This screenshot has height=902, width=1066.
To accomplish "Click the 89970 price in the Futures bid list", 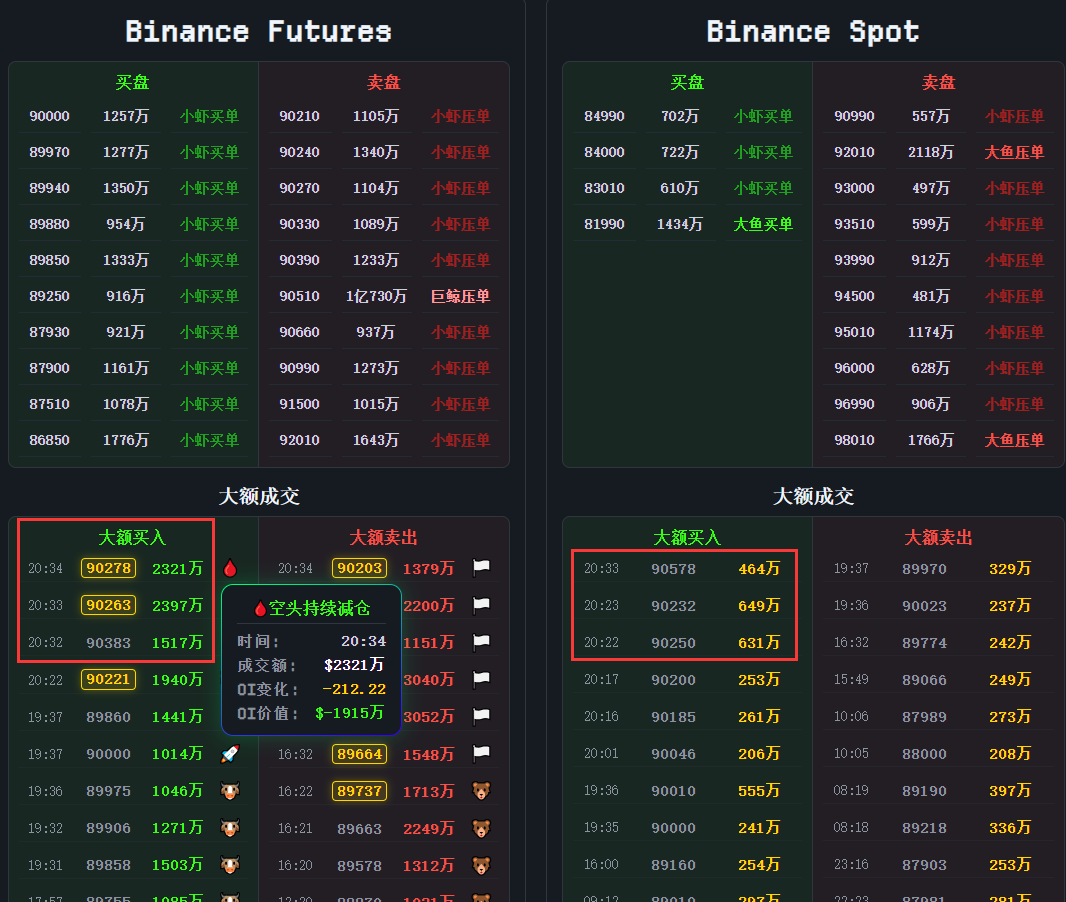I will (x=50, y=152).
